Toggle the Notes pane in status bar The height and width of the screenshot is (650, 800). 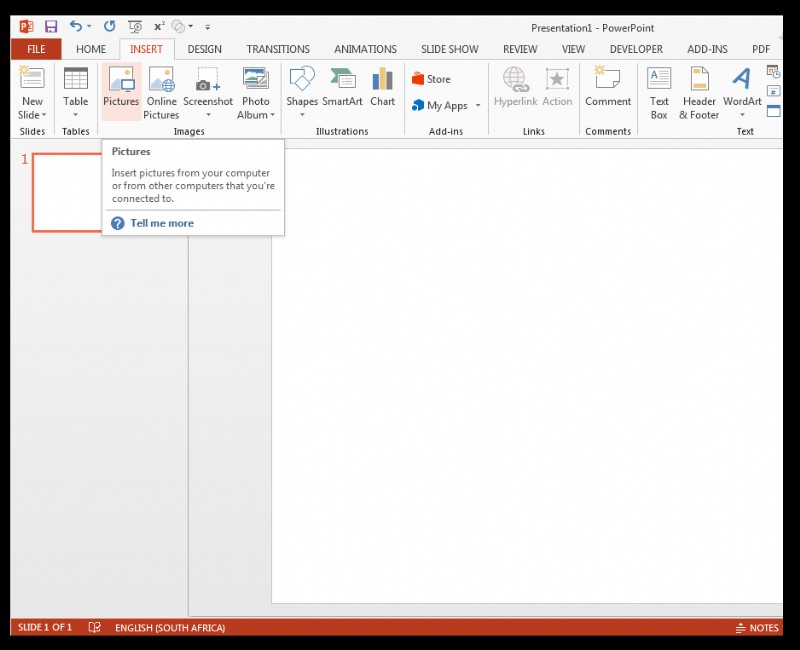pos(756,628)
